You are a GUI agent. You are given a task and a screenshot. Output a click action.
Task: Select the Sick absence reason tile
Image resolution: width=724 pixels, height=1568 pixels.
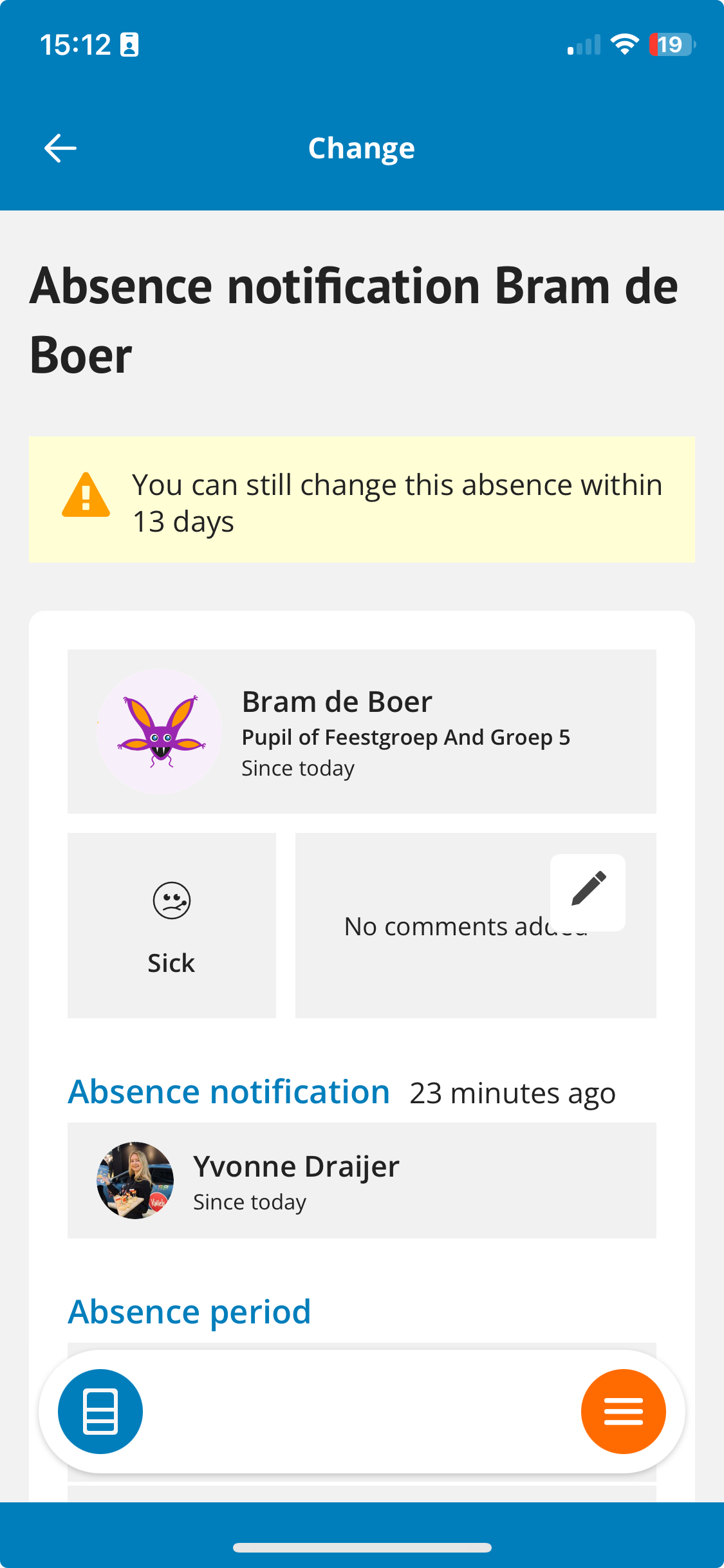[x=172, y=926]
